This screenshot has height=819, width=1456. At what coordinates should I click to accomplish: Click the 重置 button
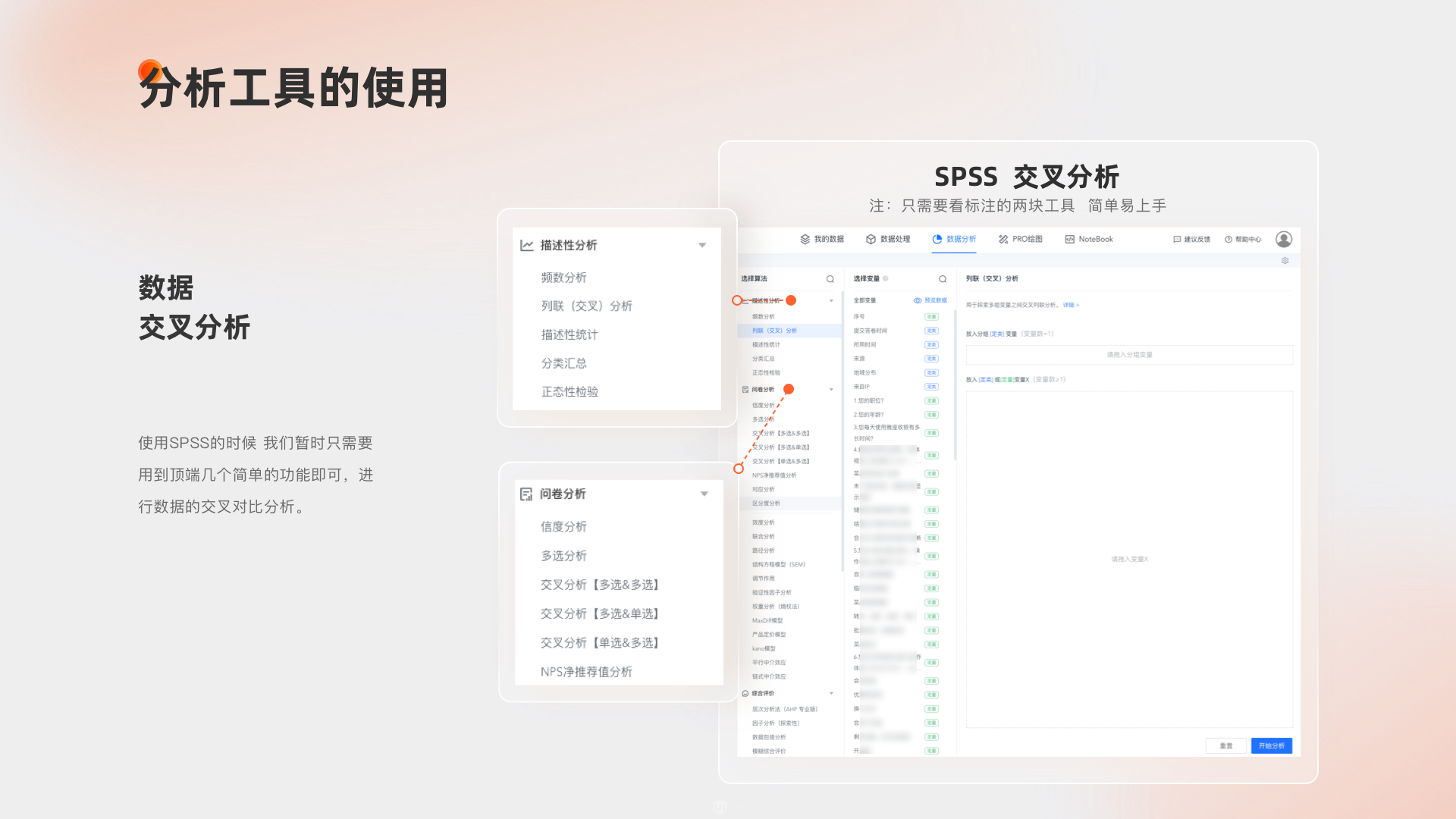point(1226,746)
